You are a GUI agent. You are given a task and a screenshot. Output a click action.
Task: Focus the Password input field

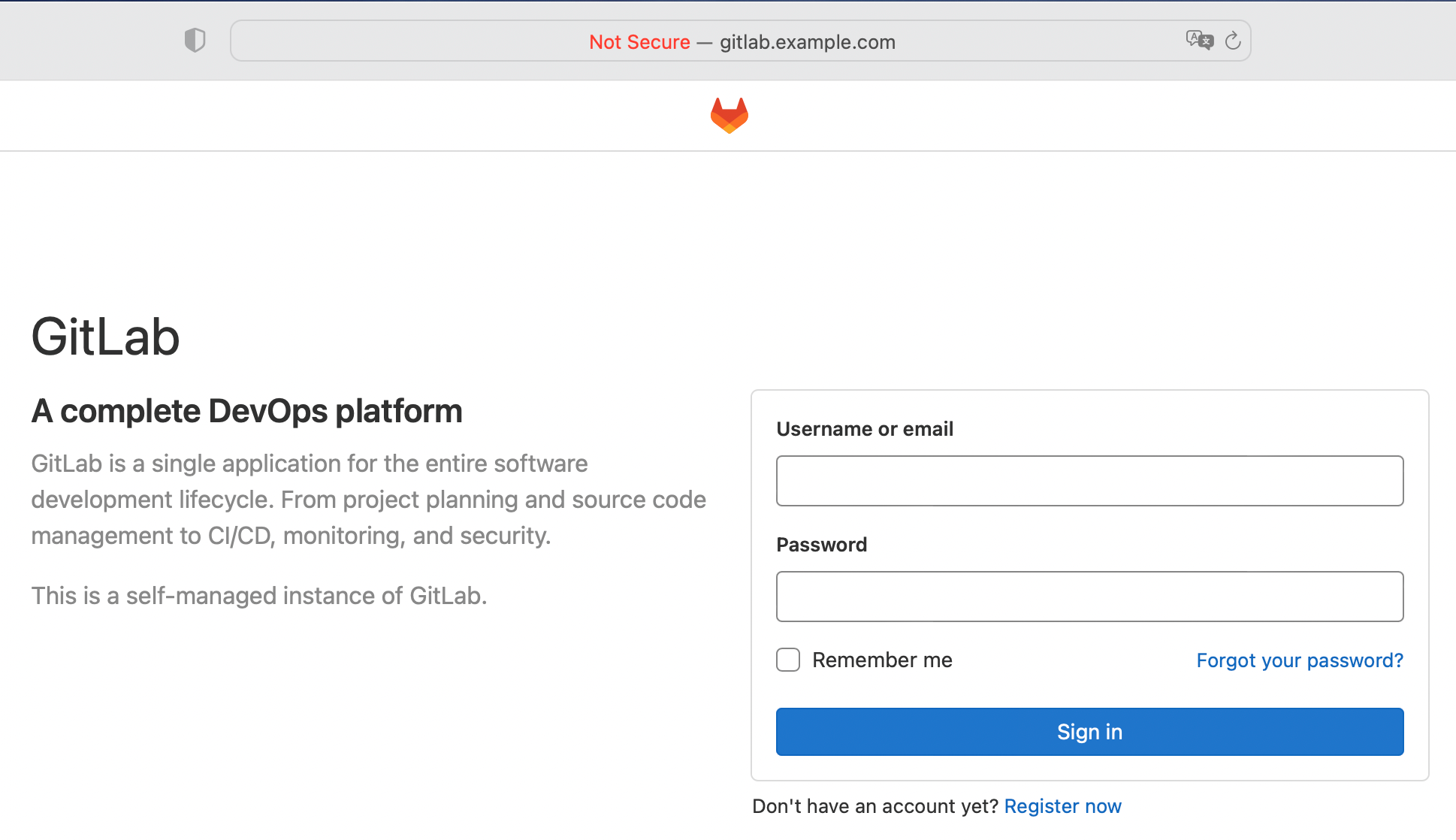(1089, 596)
